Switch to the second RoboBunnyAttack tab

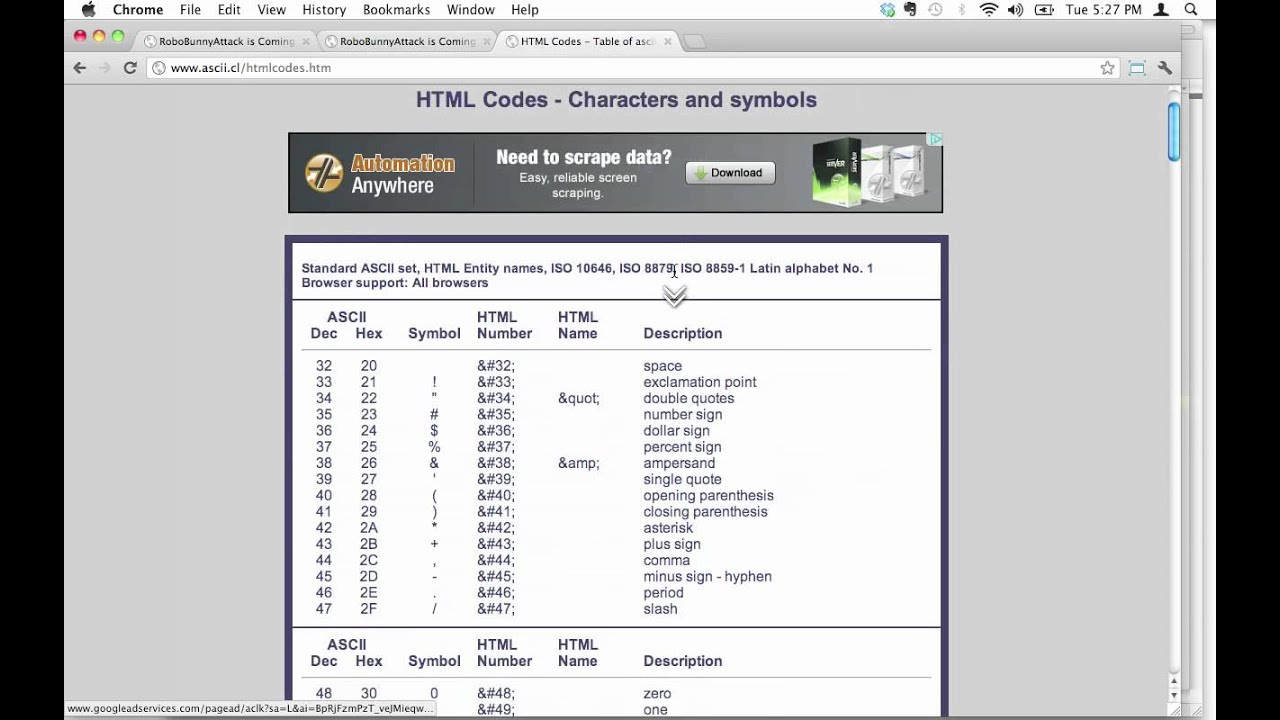click(x=408, y=41)
